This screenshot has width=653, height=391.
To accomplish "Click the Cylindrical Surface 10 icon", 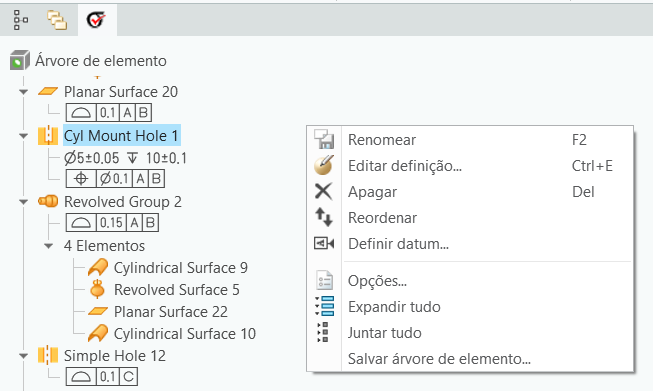I will point(98,333).
